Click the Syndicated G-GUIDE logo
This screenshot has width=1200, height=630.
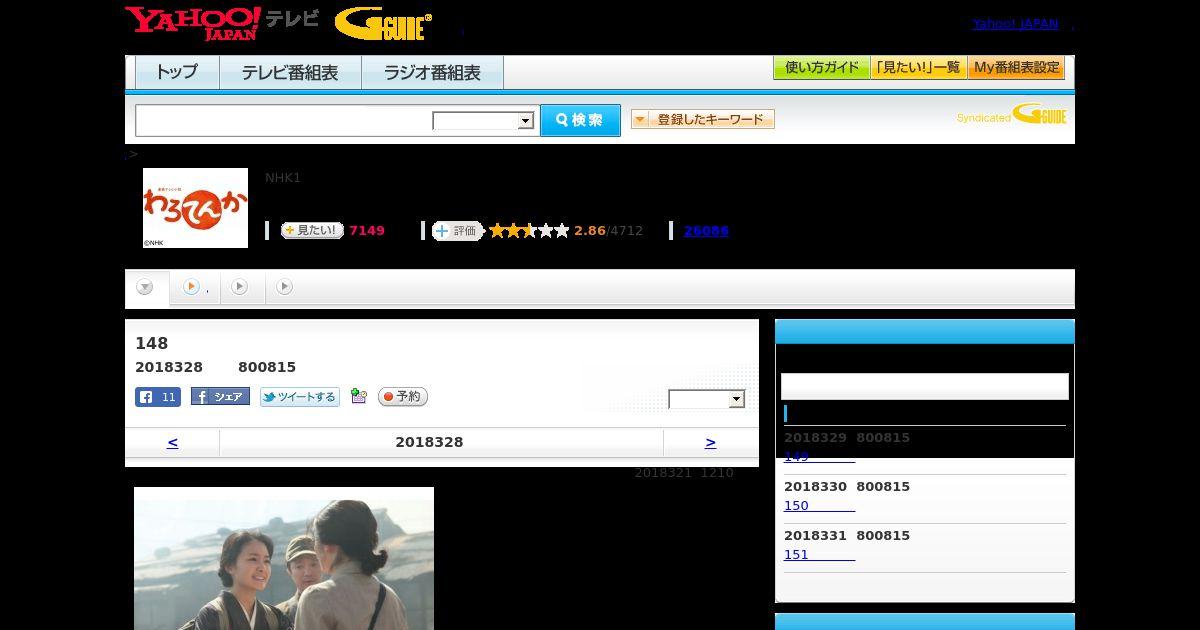1012,115
